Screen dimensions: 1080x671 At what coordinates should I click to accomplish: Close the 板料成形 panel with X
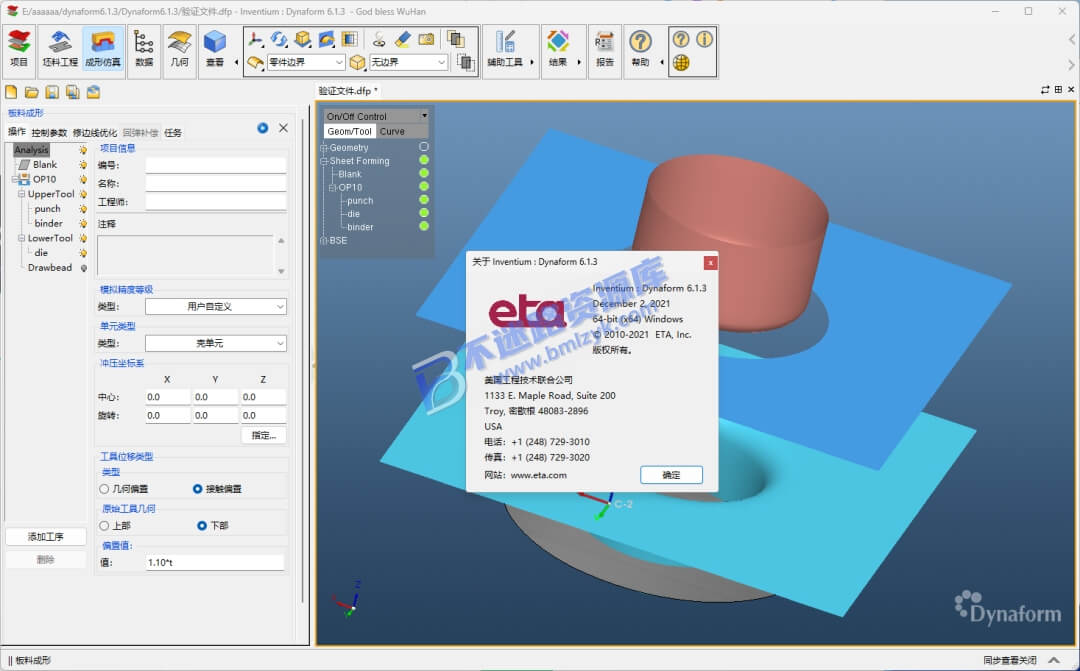click(283, 128)
